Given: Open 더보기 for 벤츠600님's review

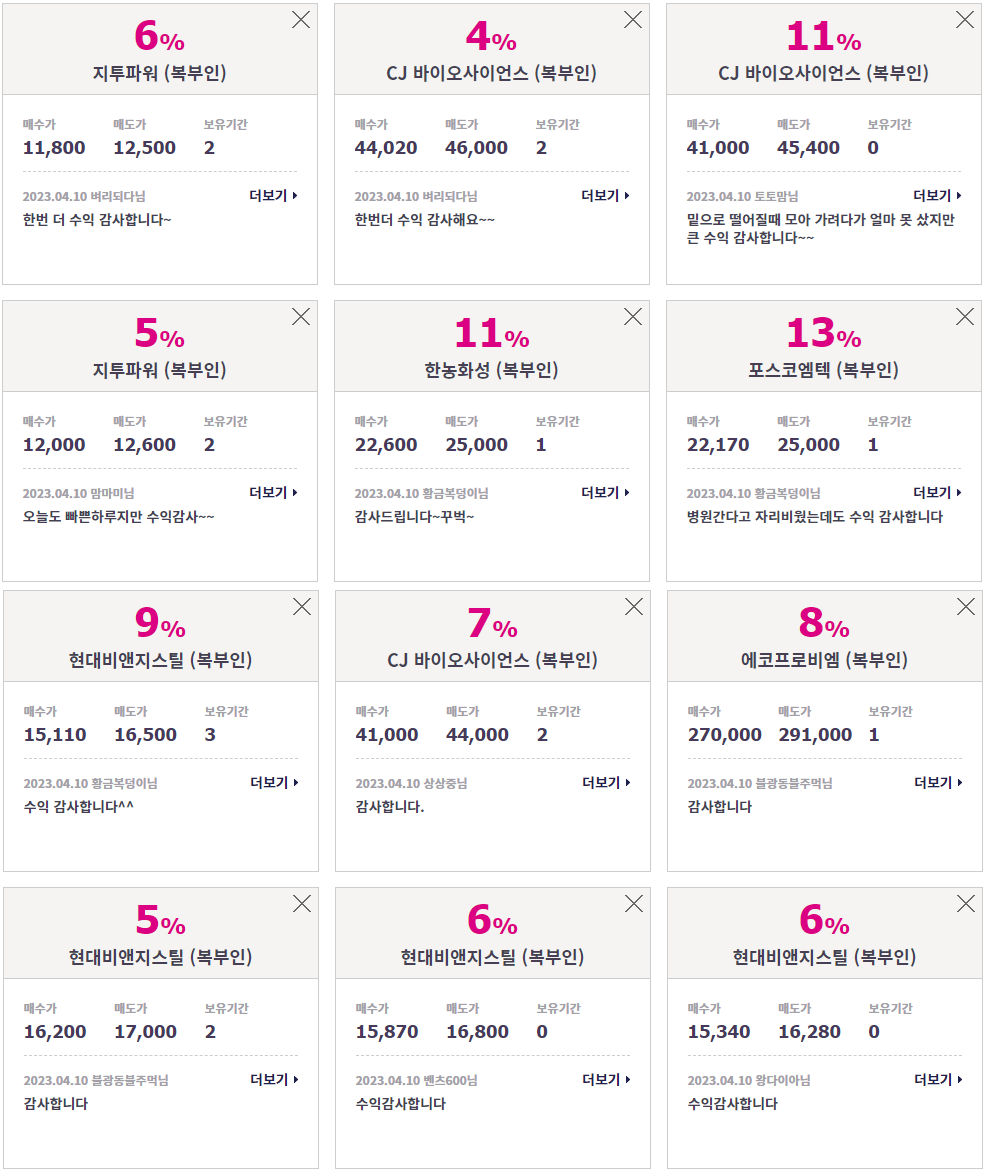Looking at the screenshot, I should (x=607, y=1080).
